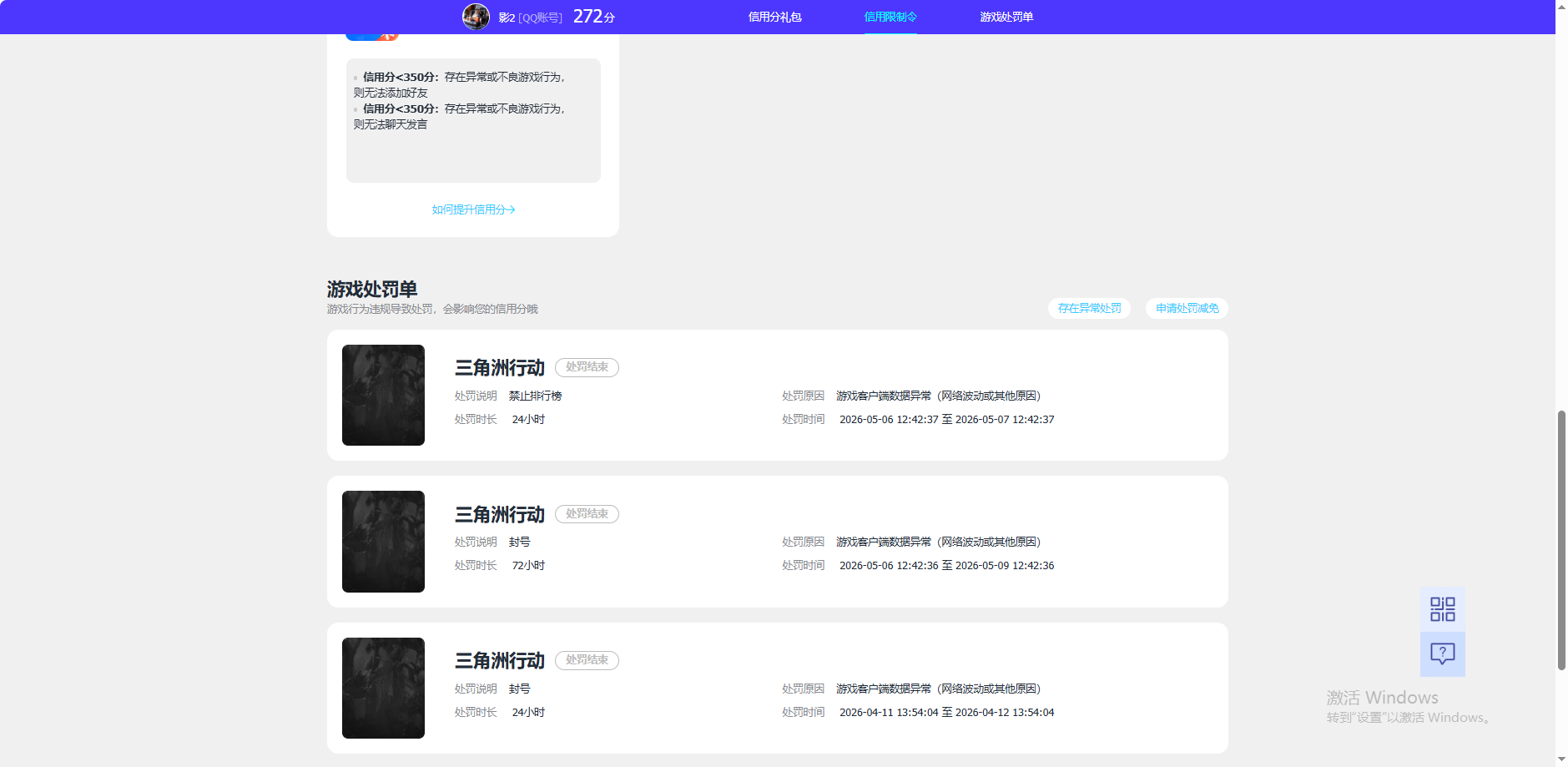1568x767 pixels.
Task: Click the user avatar in the header
Action: [476, 17]
